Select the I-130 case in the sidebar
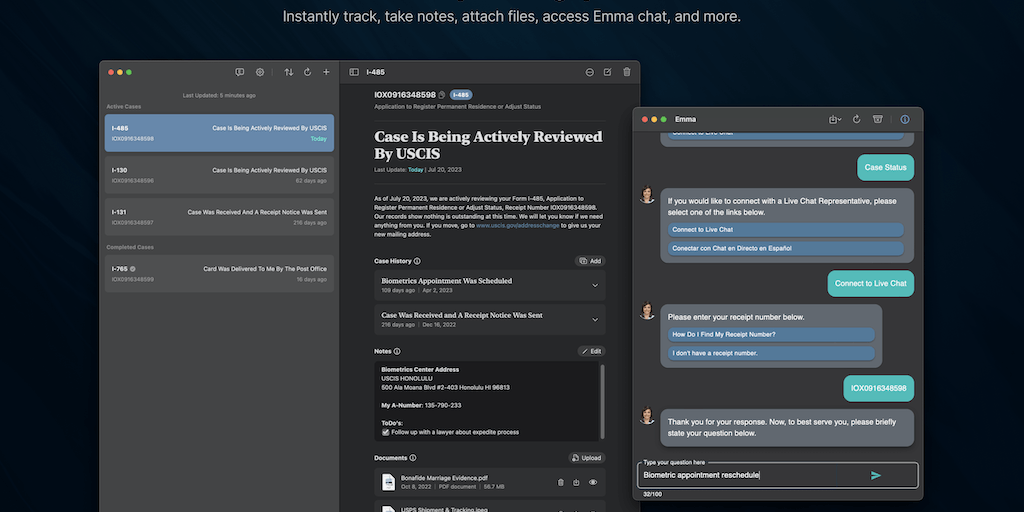The width and height of the screenshot is (1024, 512). click(219, 175)
